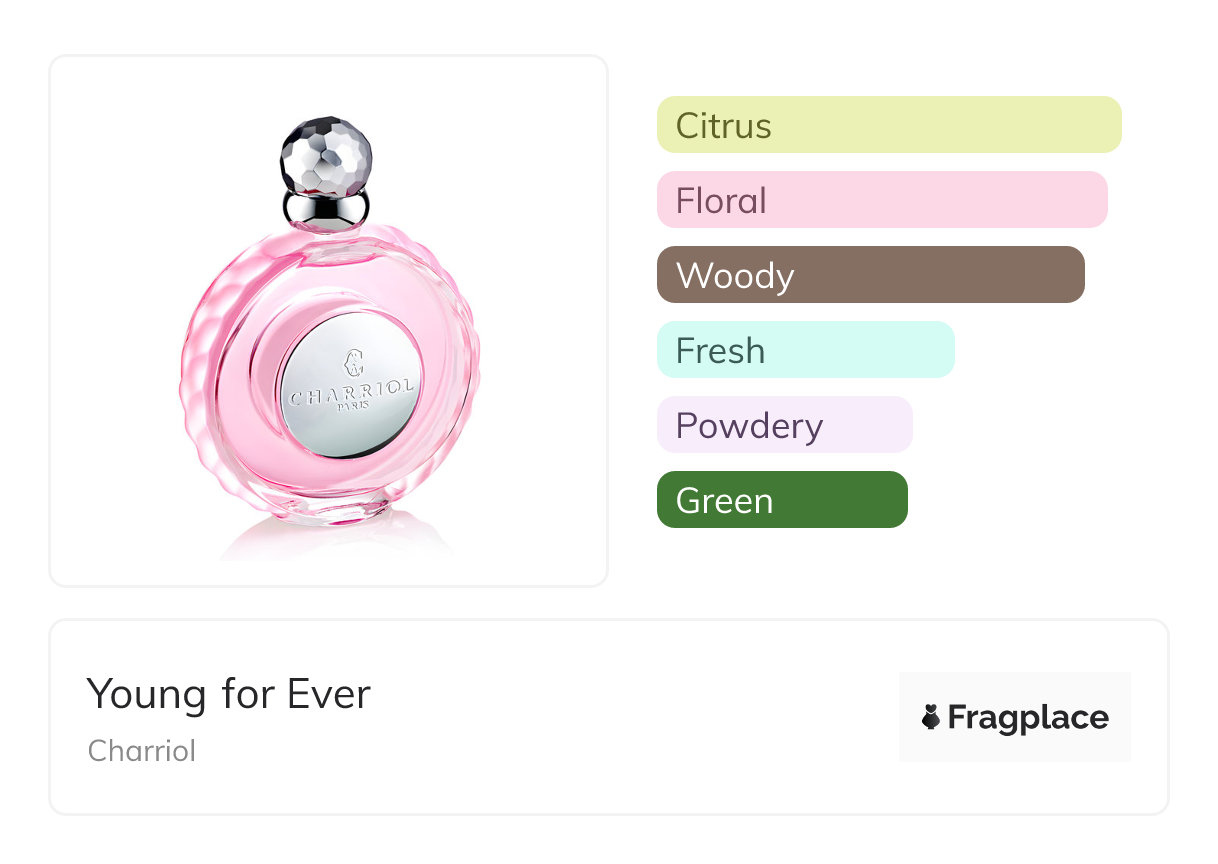Click the Charriol brand name under title
The height and width of the screenshot is (864, 1218).
point(142,751)
